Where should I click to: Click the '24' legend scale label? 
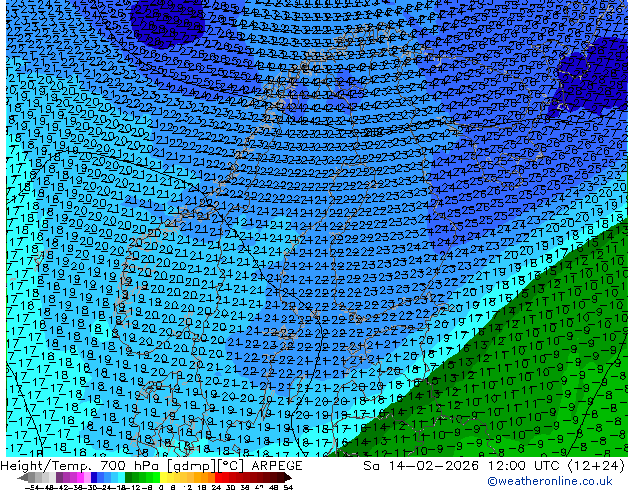point(216,487)
